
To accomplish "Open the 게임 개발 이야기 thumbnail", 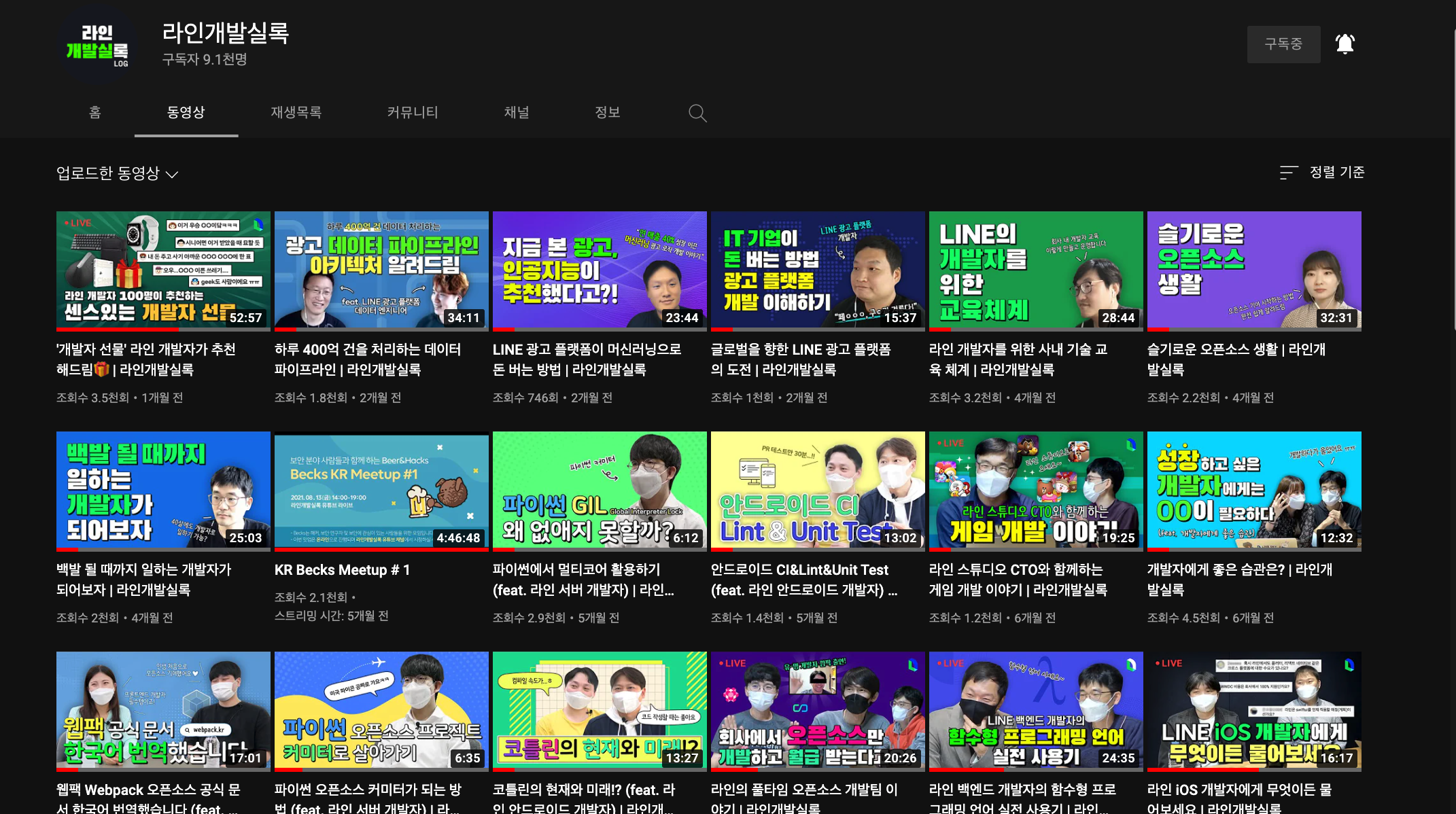I will pyautogui.click(x=1036, y=491).
